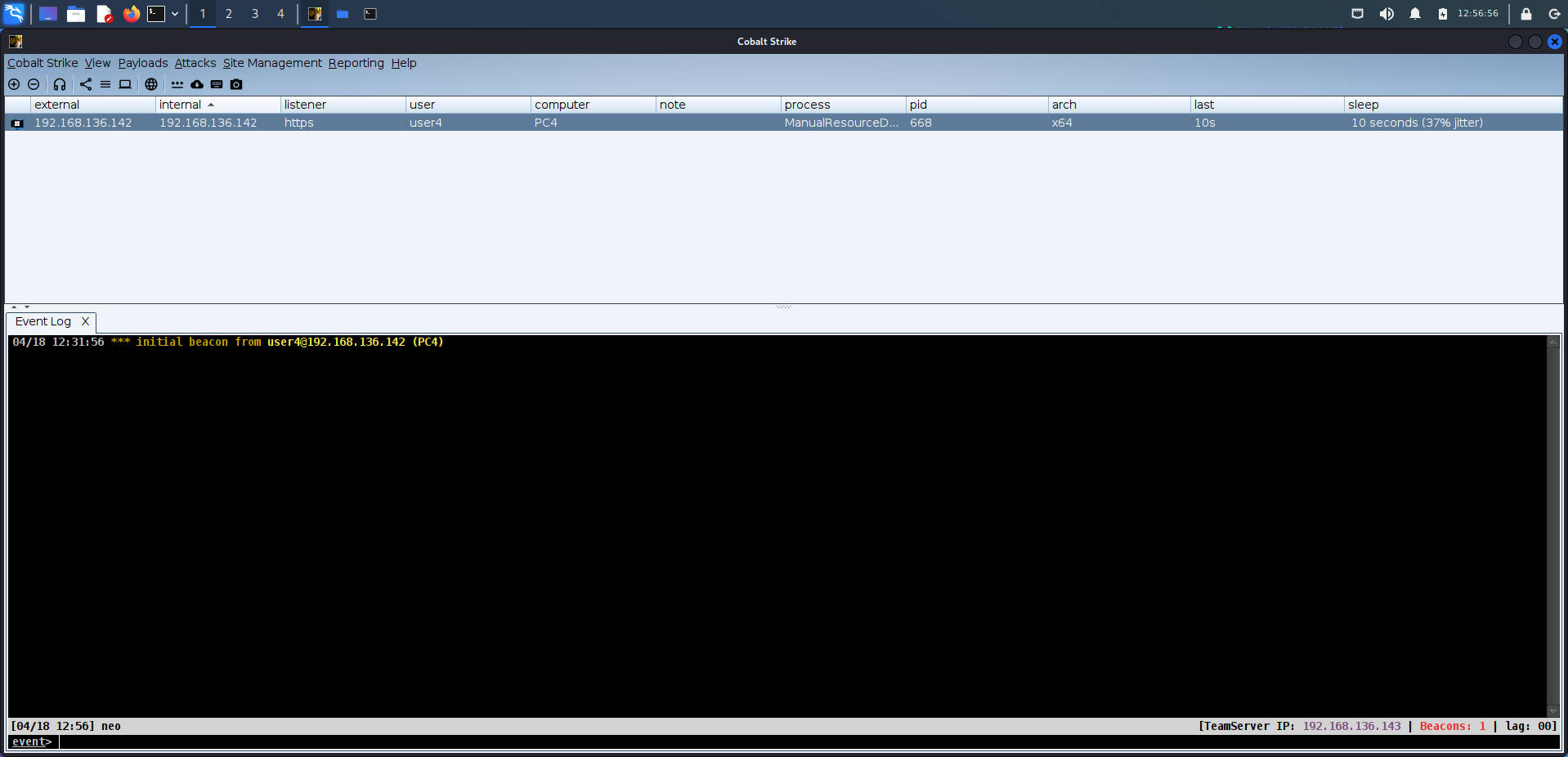Sort sessions by the sleep column header
The width and height of the screenshot is (1568, 757).
click(1454, 105)
